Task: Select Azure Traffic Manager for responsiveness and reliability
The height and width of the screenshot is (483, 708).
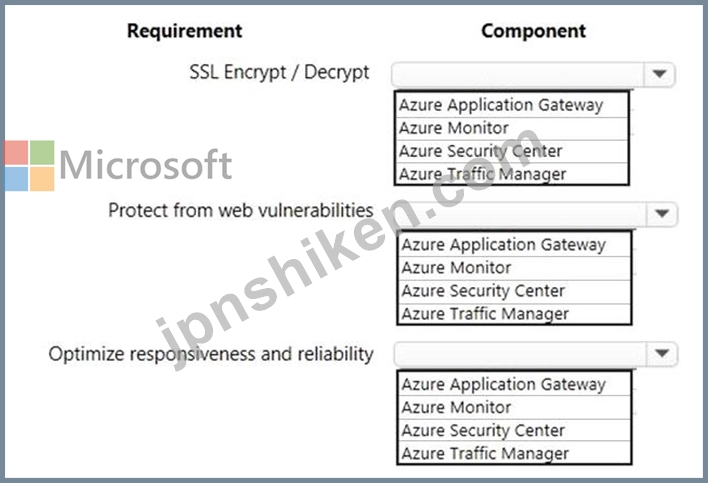Action: click(514, 453)
